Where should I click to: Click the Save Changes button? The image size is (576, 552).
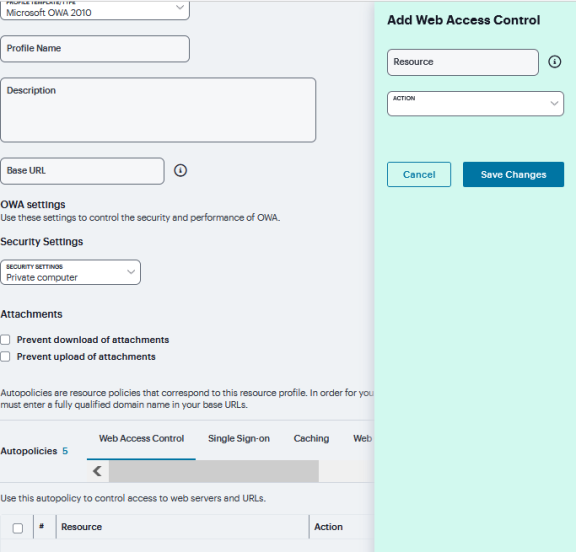coord(513,174)
